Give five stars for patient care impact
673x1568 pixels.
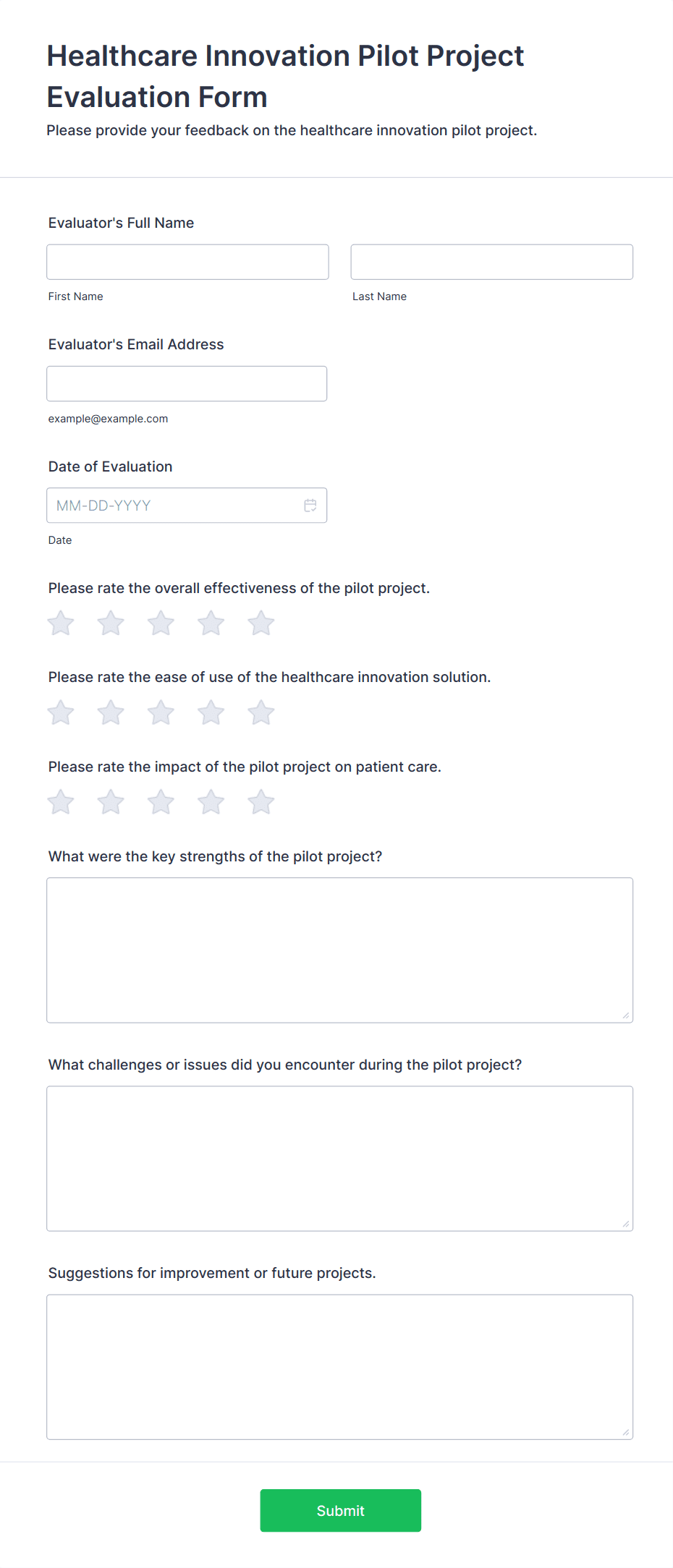pos(261,801)
